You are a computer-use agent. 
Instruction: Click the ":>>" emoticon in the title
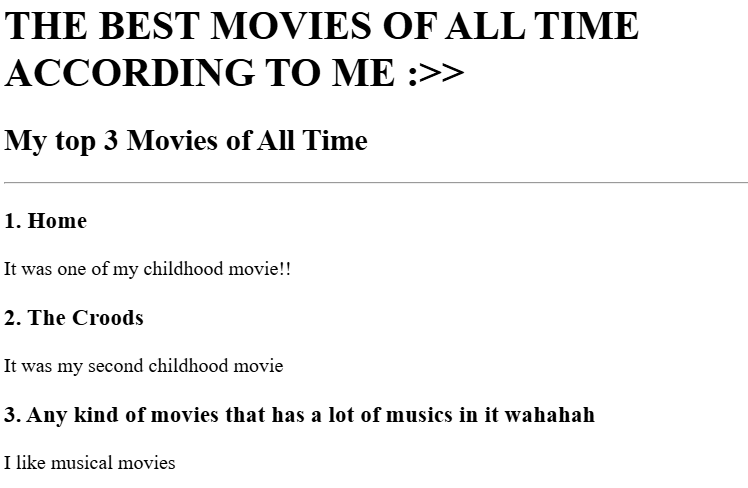coord(436,73)
